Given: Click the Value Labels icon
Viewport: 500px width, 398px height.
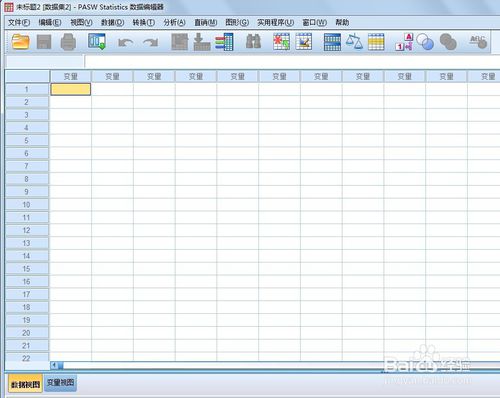Looking at the screenshot, I should 404,42.
